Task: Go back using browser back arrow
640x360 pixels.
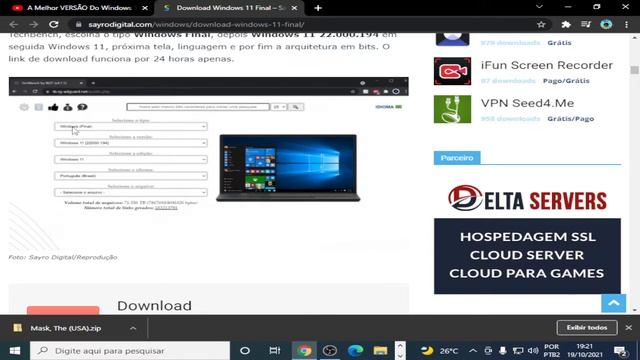Action: point(13,24)
